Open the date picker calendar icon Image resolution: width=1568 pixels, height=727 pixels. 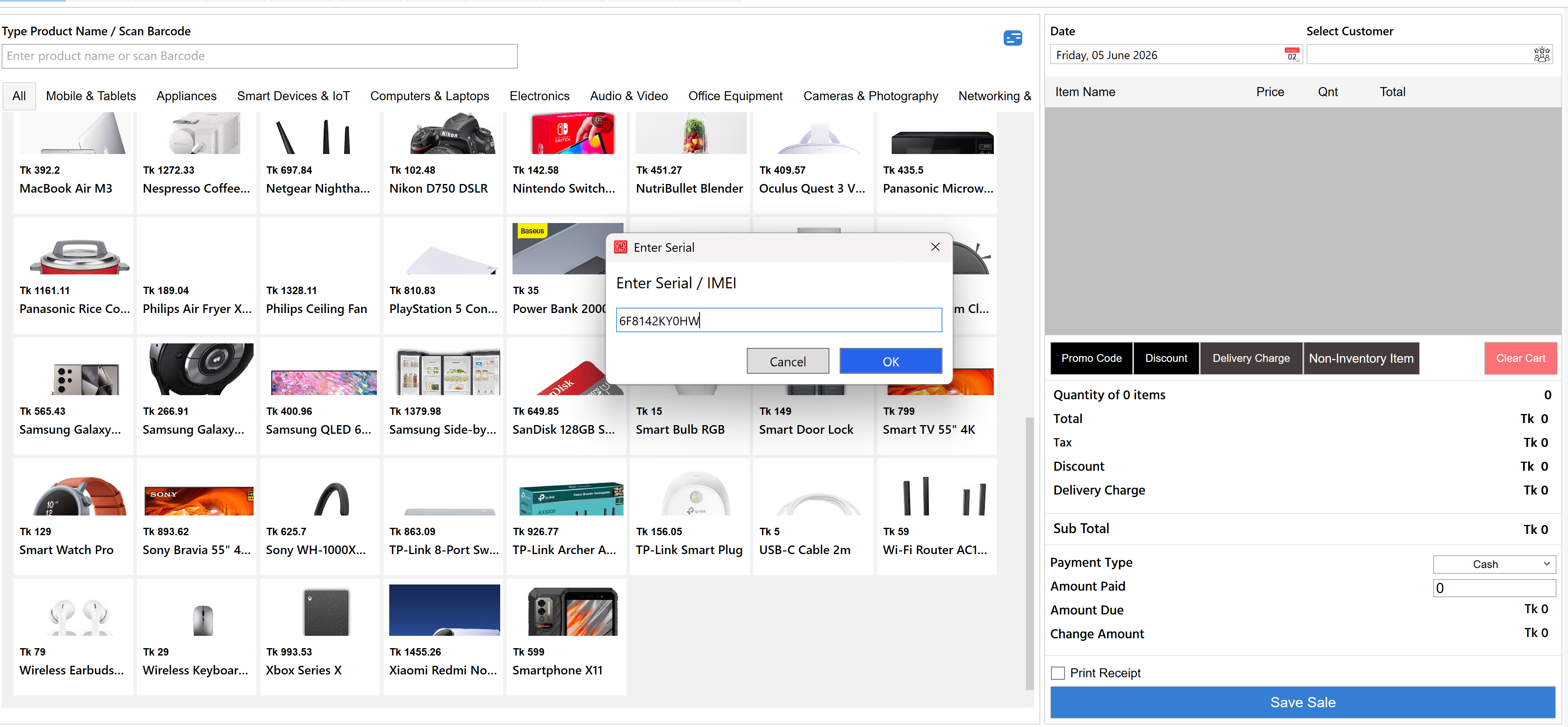click(1292, 55)
